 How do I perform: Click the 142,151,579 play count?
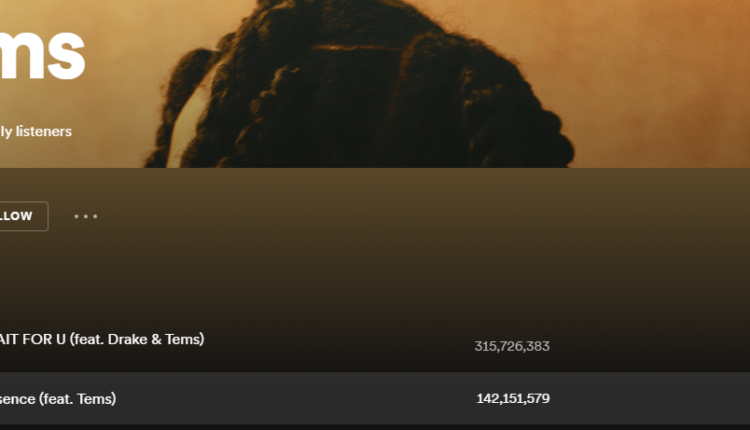pyautogui.click(x=513, y=398)
